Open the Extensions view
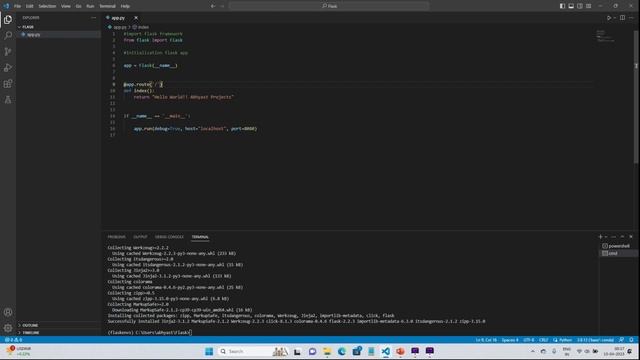This screenshot has height=360, width=640. coord(8,84)
